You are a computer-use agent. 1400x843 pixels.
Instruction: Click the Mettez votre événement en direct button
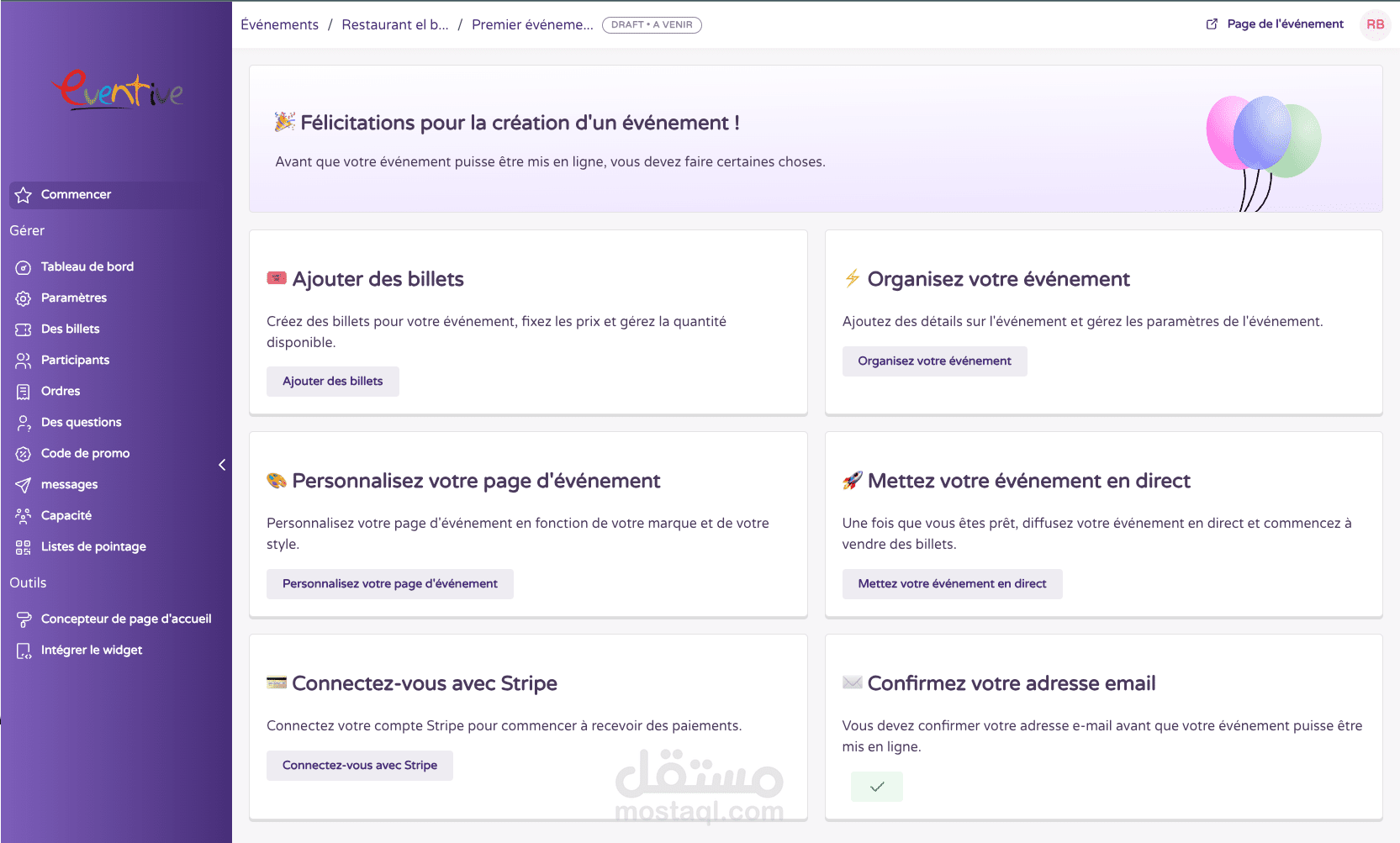(952, 584)
